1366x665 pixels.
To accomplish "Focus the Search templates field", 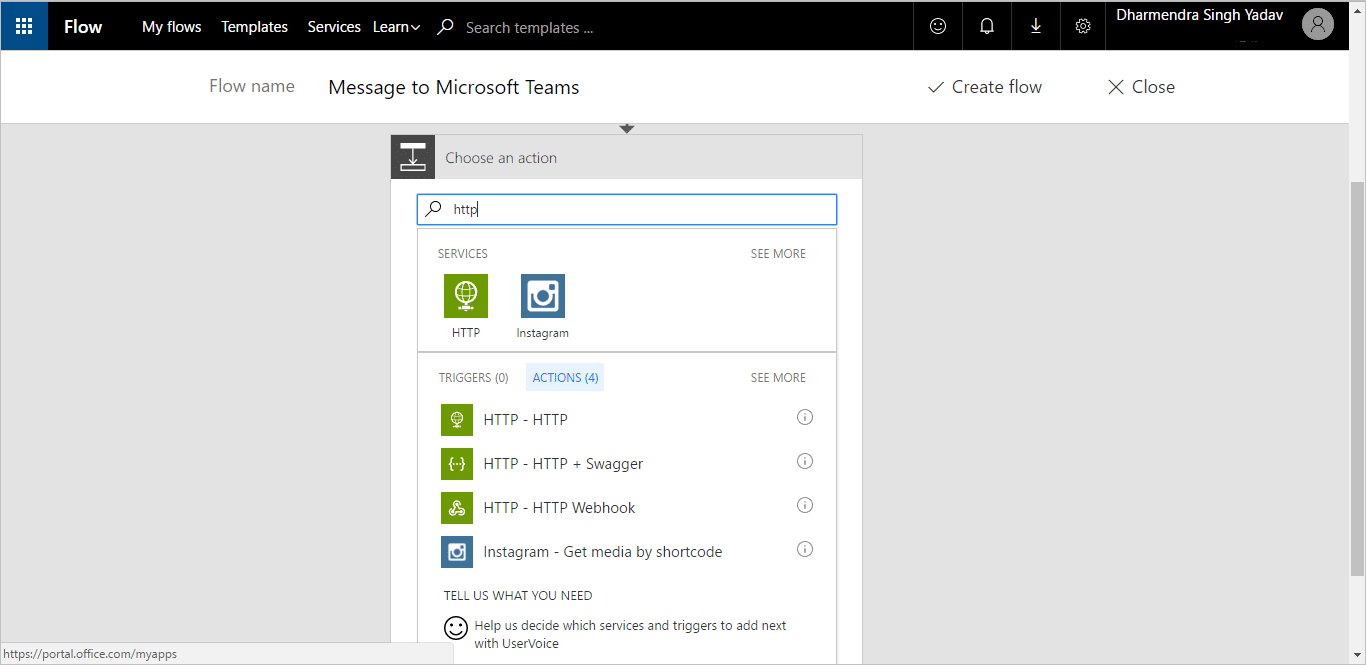I will pos(530,28).
